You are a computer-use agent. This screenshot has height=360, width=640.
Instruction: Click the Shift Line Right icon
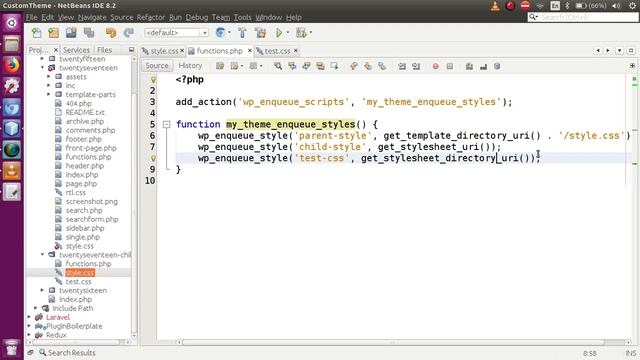pos(416,66)
